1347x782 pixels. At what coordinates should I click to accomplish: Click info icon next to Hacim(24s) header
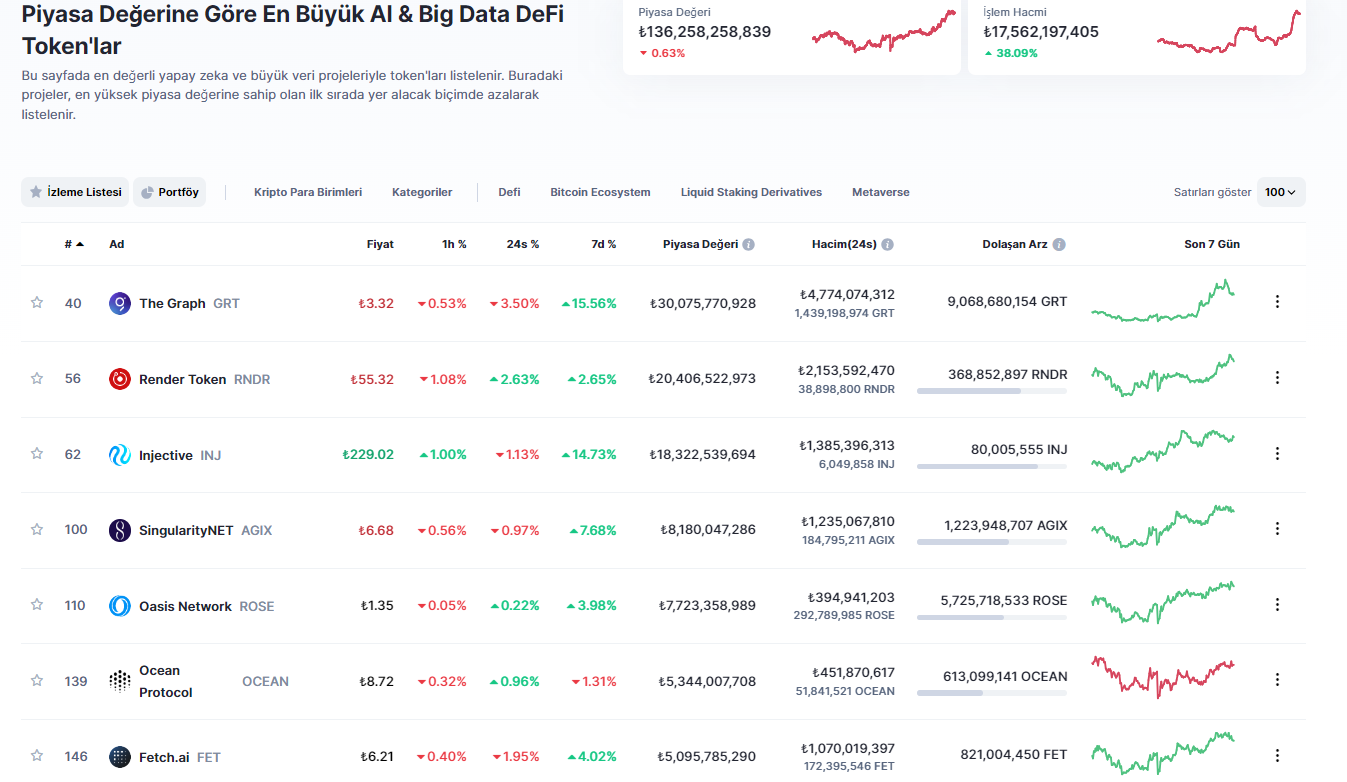[888, 244]
